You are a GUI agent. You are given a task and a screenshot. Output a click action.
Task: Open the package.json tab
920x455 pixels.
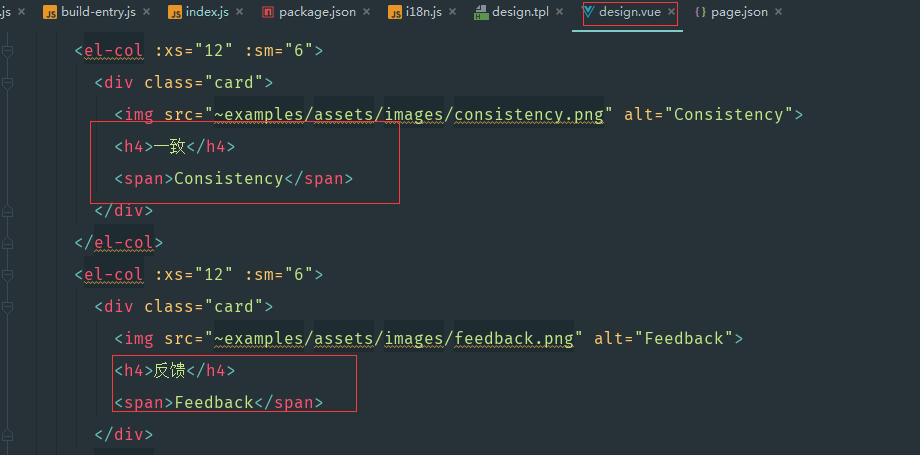point(317,12)
